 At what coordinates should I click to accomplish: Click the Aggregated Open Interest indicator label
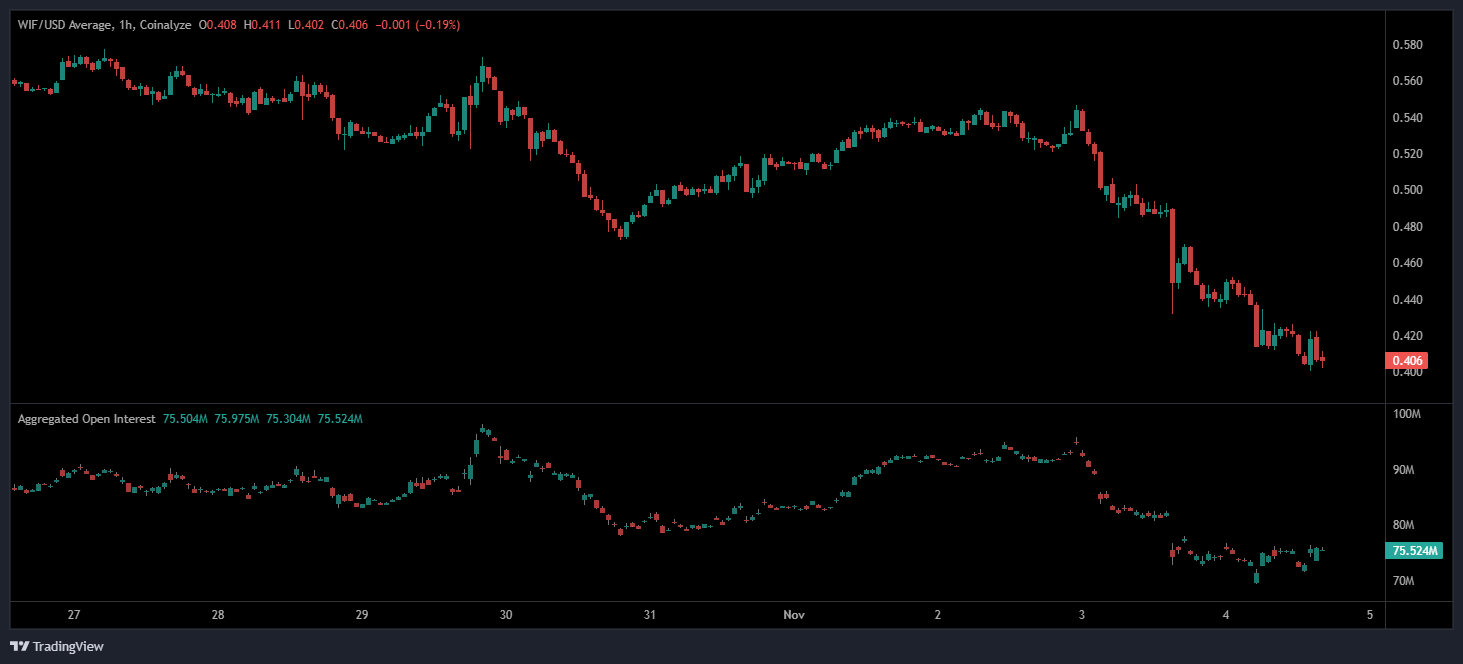(86, 419)
